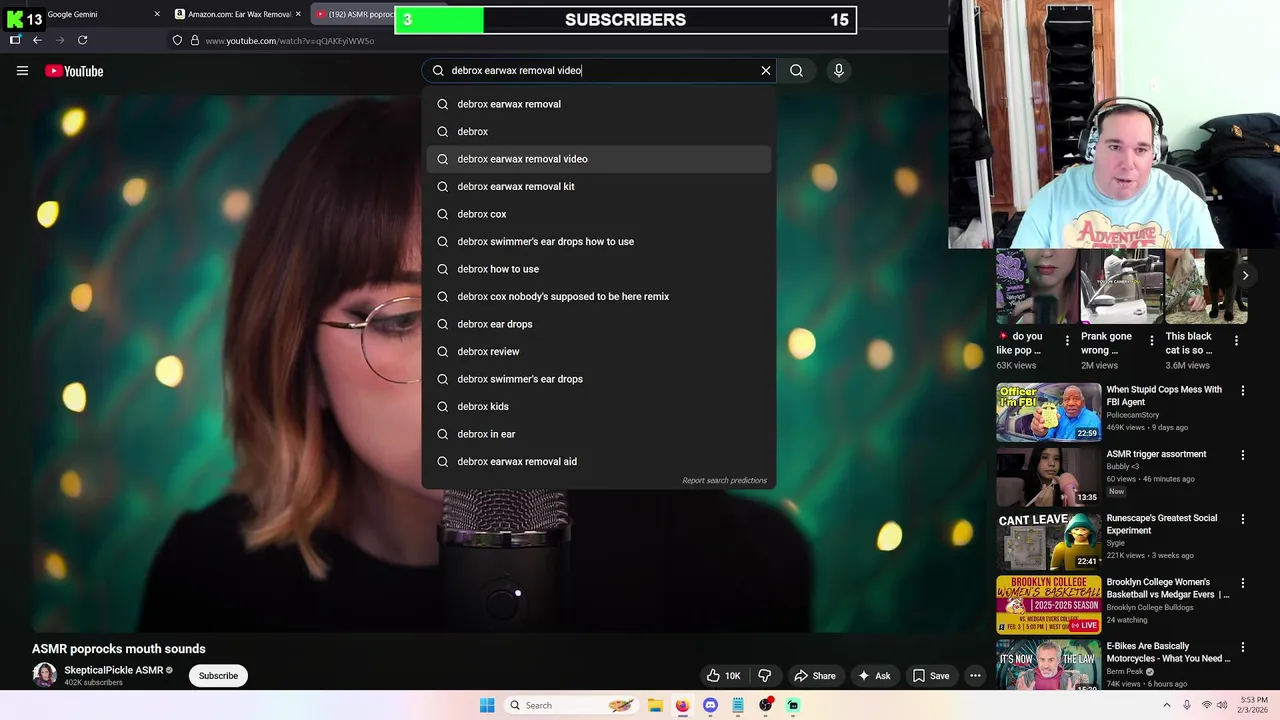Open menu for 'When Stupid Cops' video
The height and width of the screenshot is (720, 1280).
point(1243,391)
